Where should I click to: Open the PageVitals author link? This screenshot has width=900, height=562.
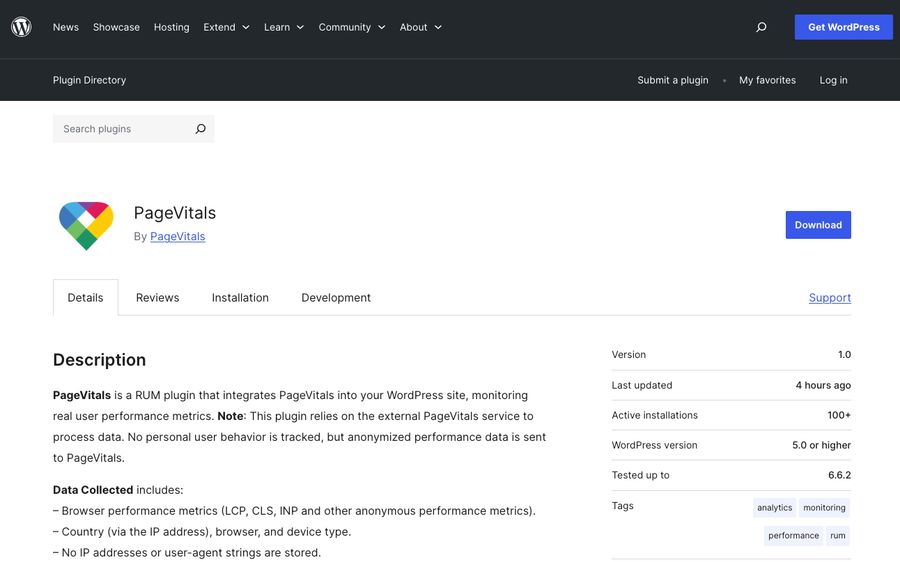(177, 237)
